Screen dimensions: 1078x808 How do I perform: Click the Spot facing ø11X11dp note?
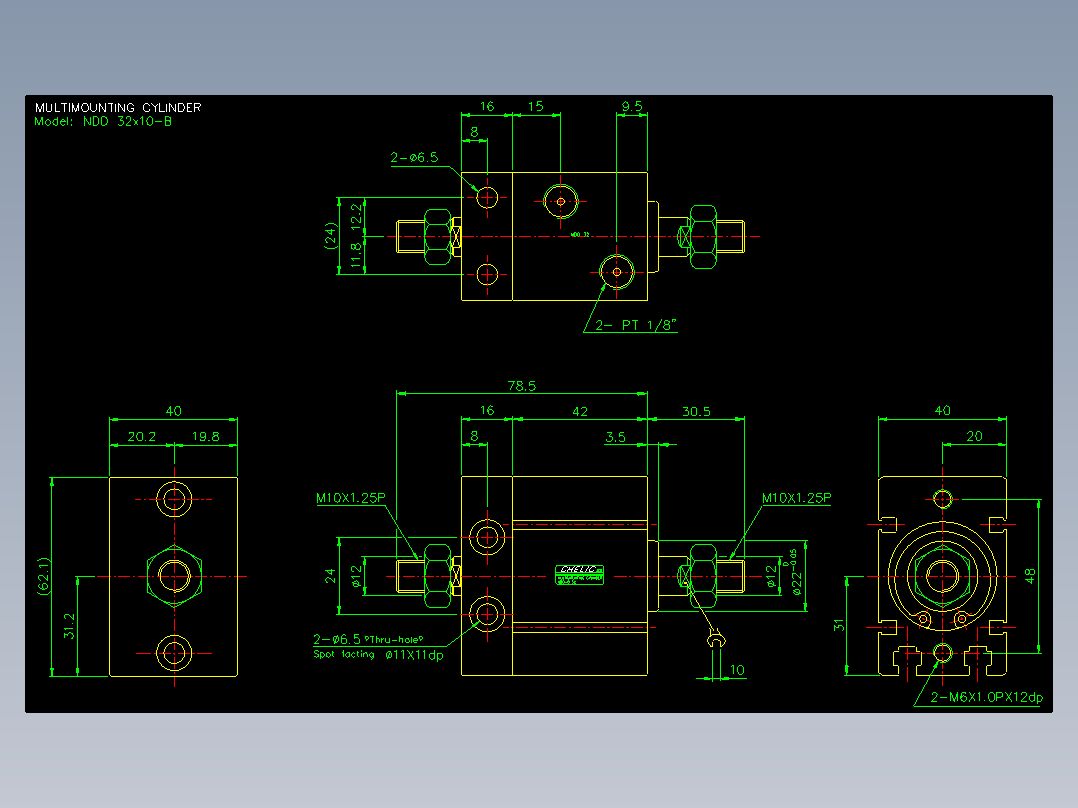pyautogui.click(x=378, y=655)
